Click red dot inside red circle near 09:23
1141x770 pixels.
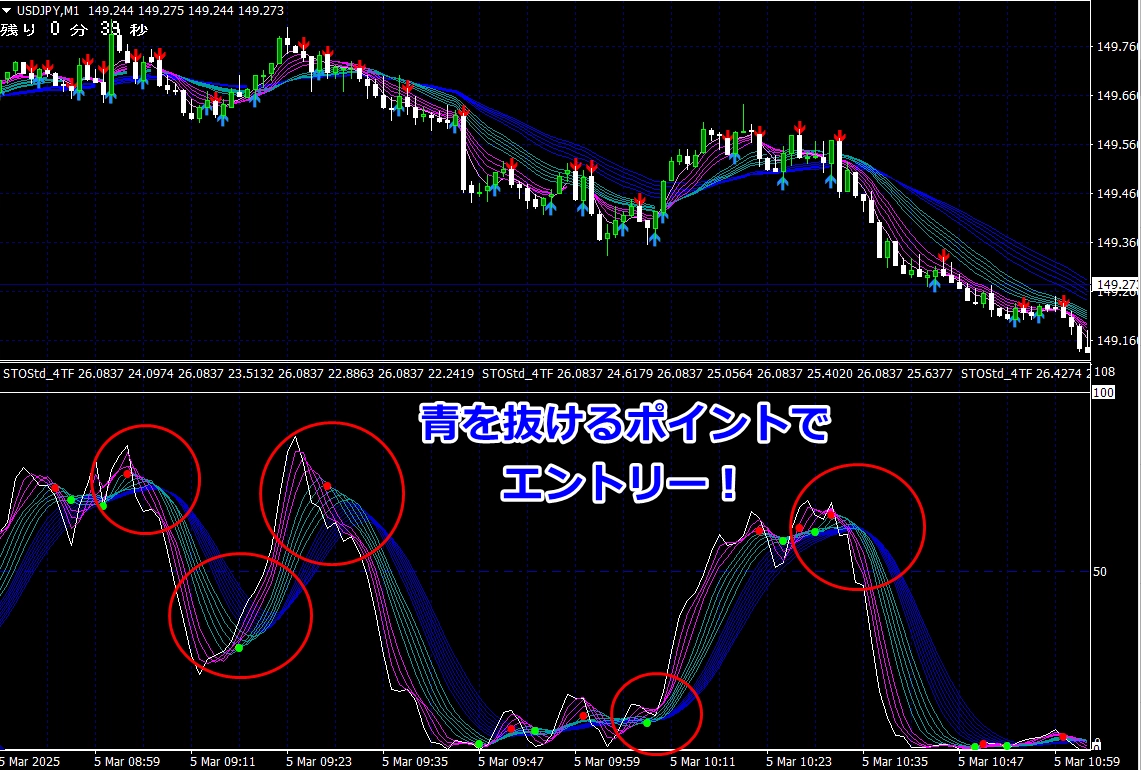[x=327, y=486]
